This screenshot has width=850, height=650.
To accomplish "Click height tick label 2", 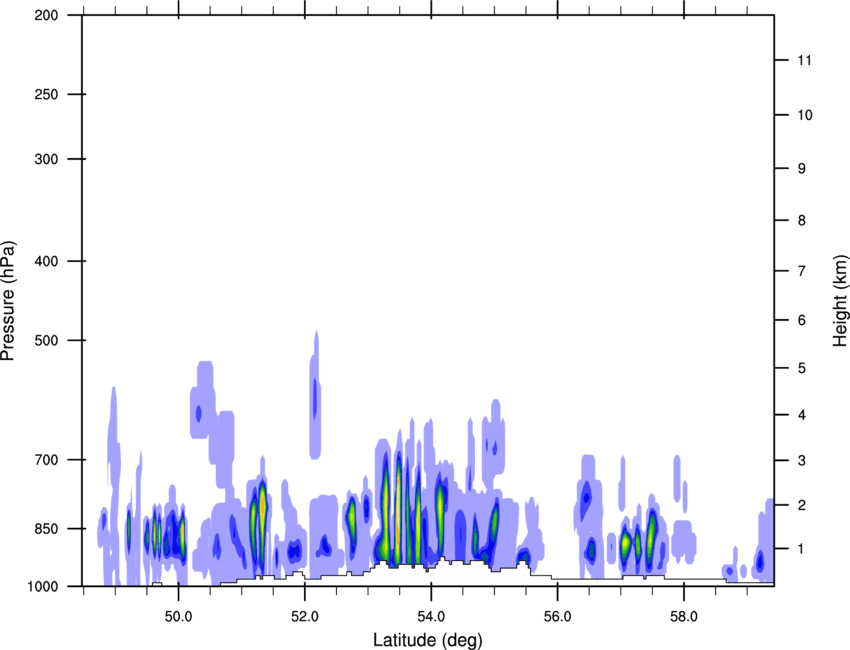I will pyautogui.click(x=802, y=505).
